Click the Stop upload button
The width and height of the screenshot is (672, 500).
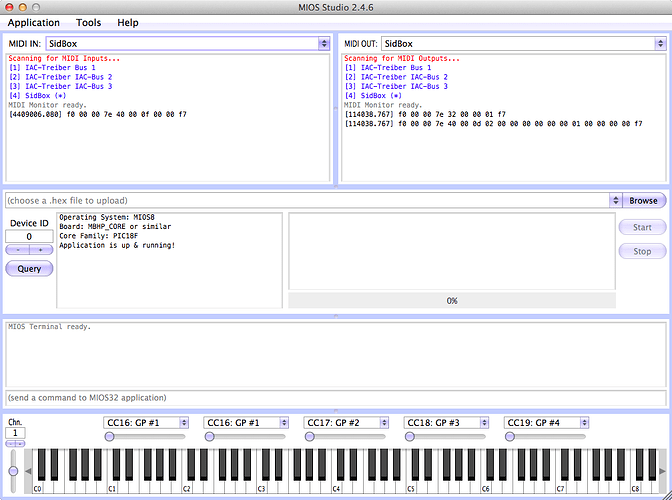[x=642, y=251]
